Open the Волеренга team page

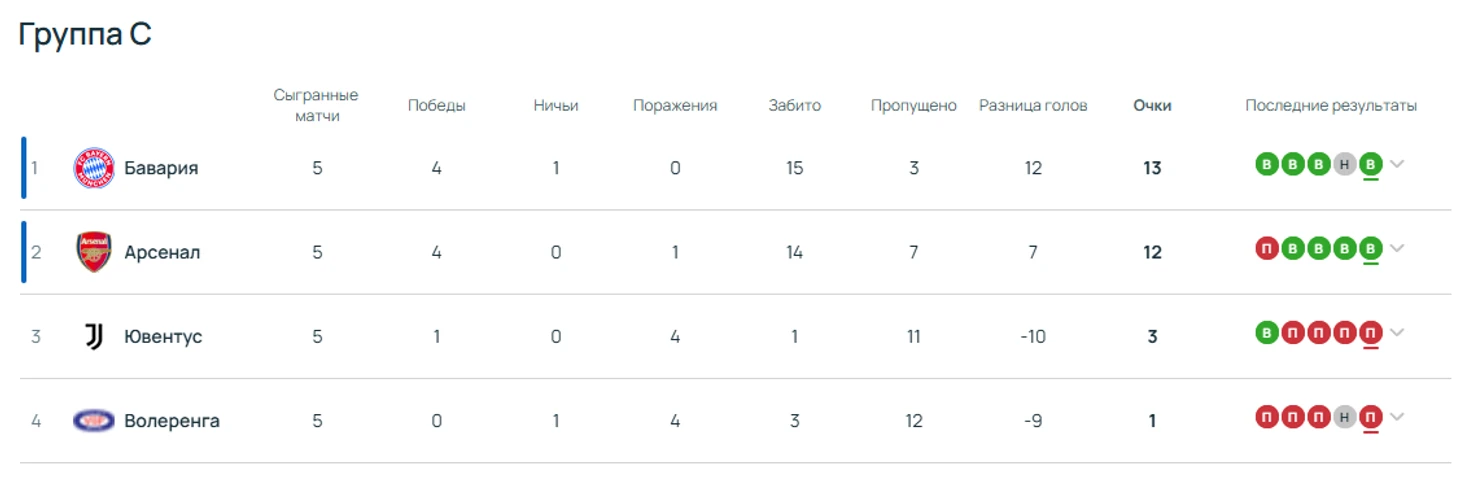172,420
